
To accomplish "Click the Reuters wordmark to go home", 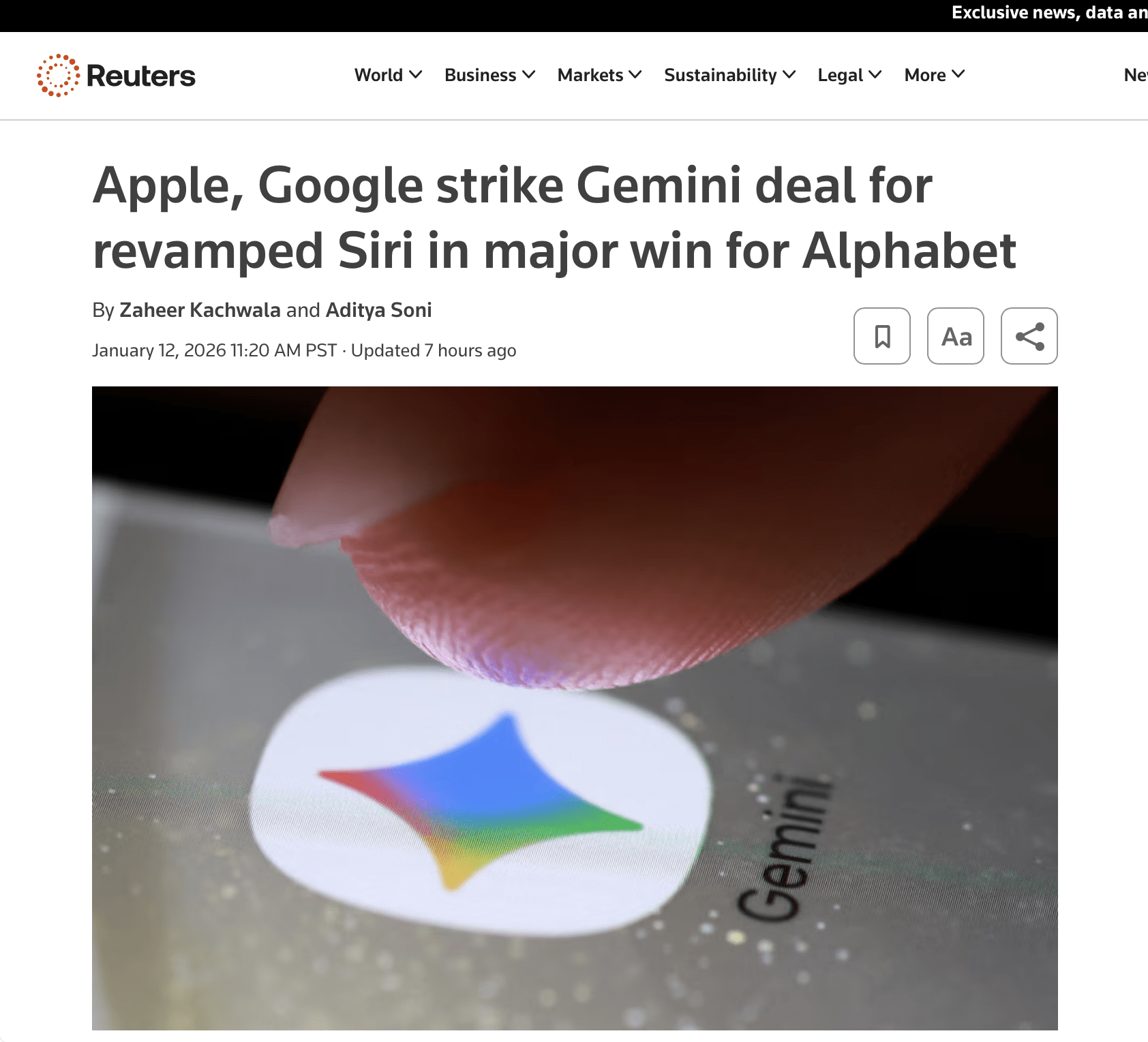I will click(x=141, y=76).
